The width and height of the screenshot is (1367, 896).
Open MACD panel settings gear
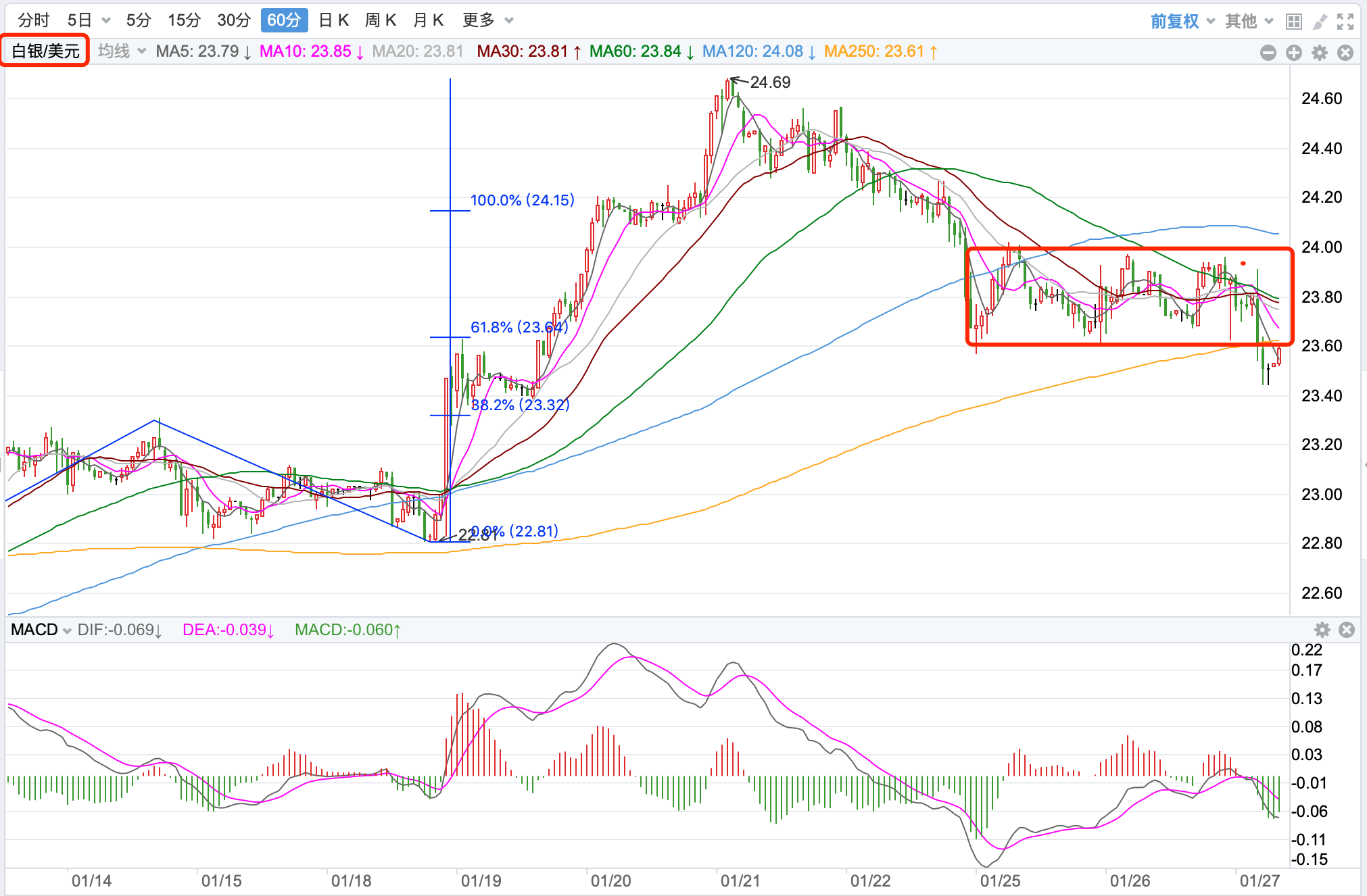(x=1322, y=630)
